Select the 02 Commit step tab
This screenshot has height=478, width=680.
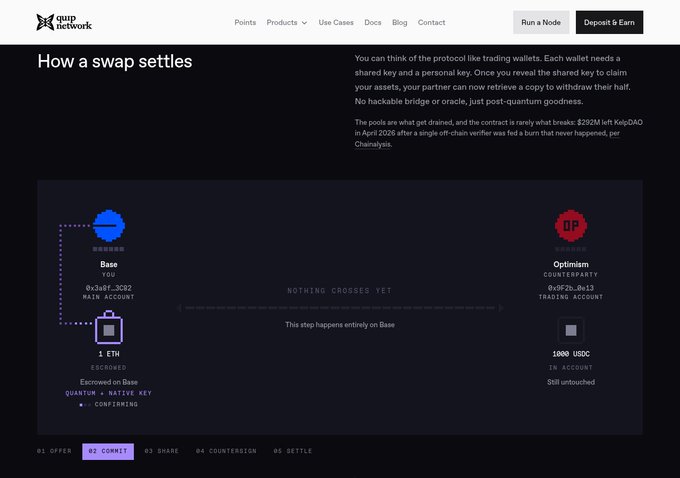(108, 452)
